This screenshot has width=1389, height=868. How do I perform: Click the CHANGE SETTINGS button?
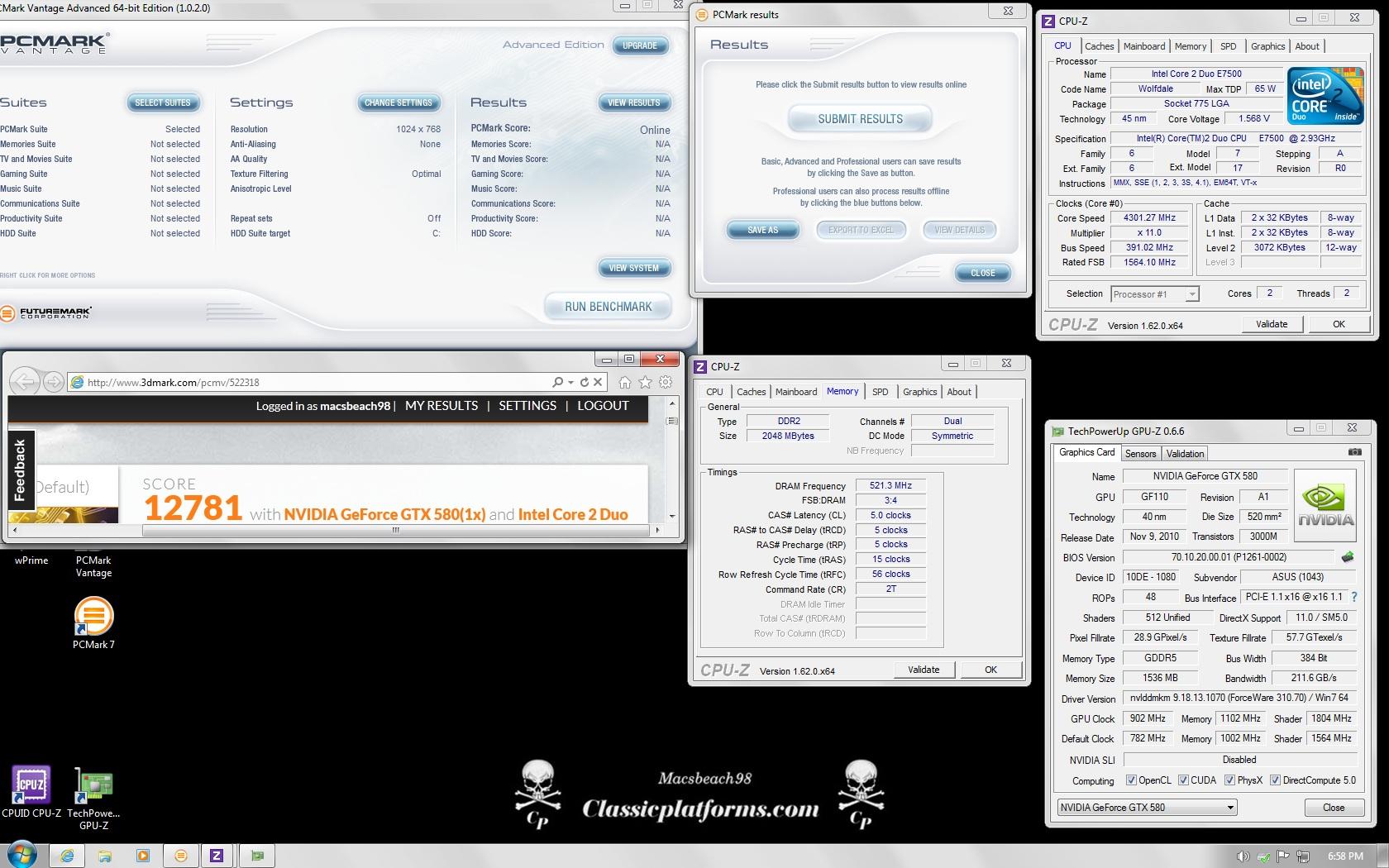[x=399, y=103]
